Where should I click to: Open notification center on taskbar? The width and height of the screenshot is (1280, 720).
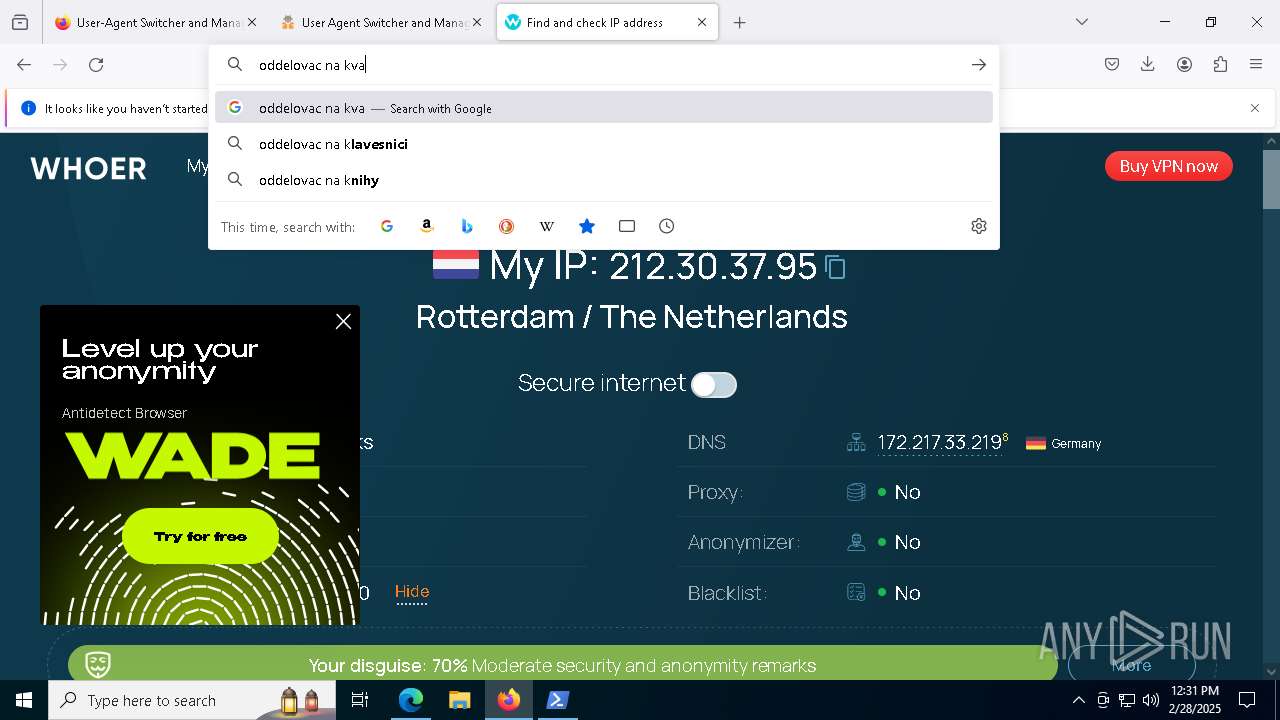pyautogui.click(x=1247, y=700)
